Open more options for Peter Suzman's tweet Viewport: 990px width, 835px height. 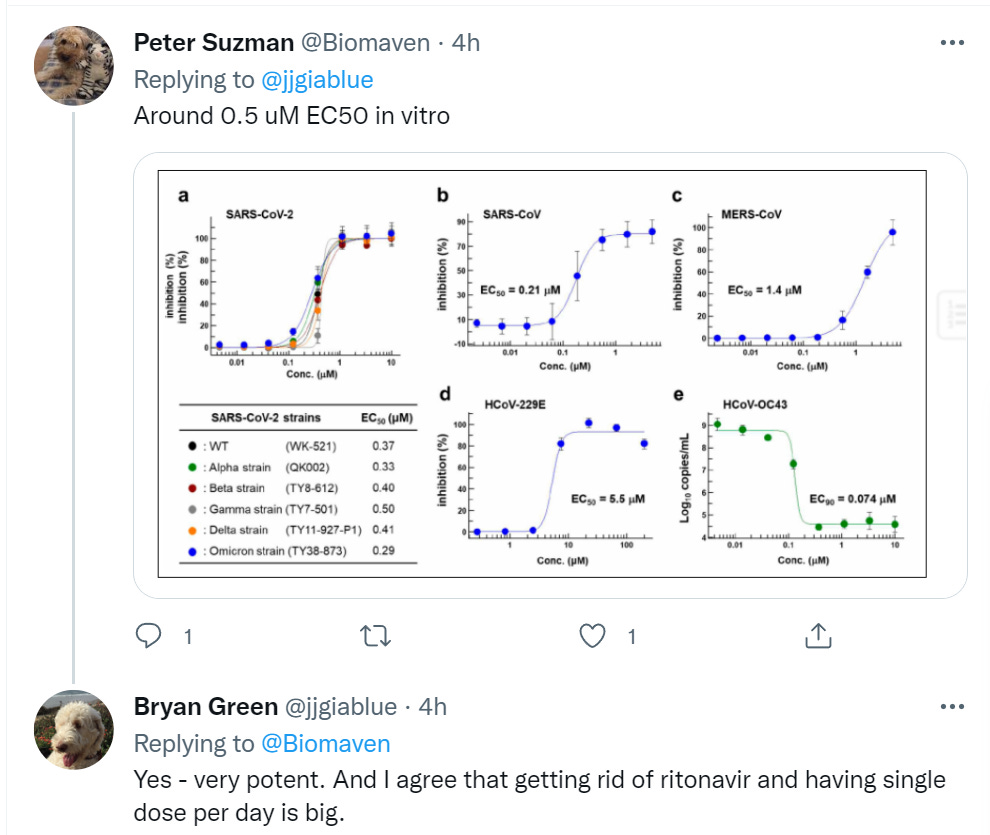(x=952, y=43)
